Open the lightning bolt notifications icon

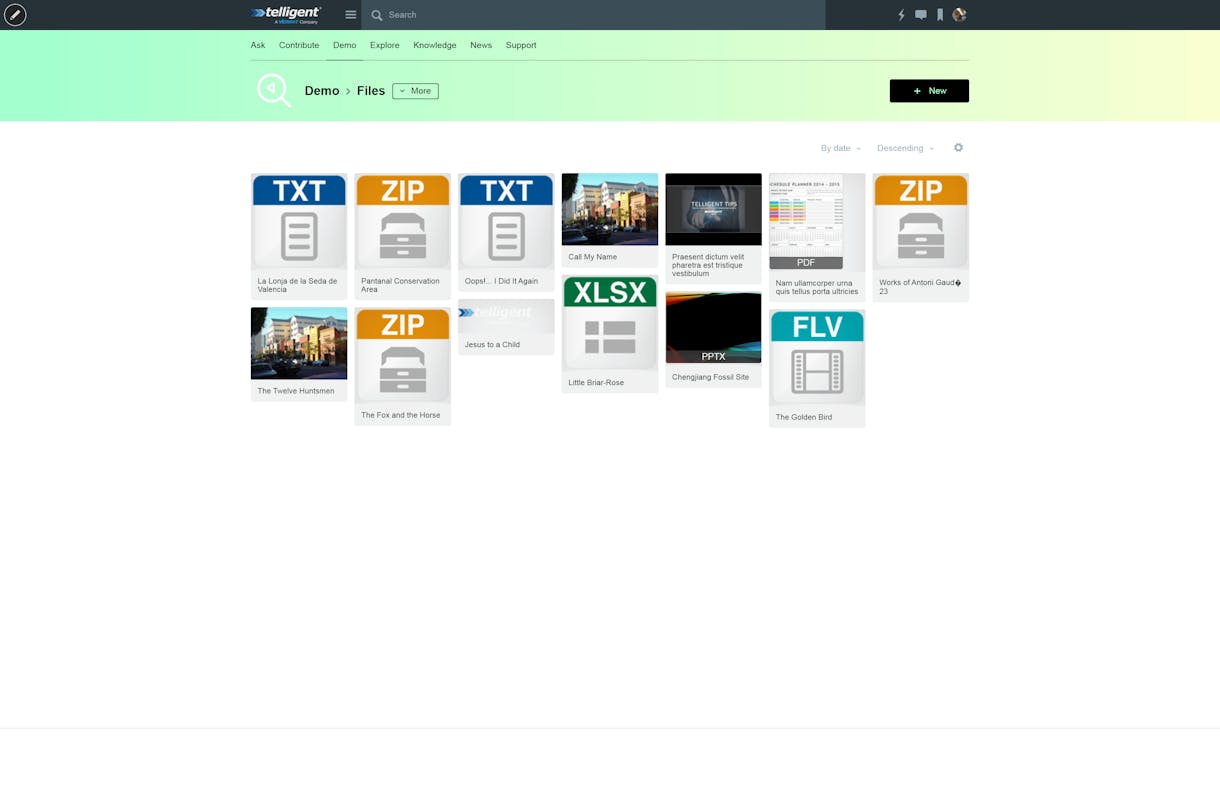[901, 15]
